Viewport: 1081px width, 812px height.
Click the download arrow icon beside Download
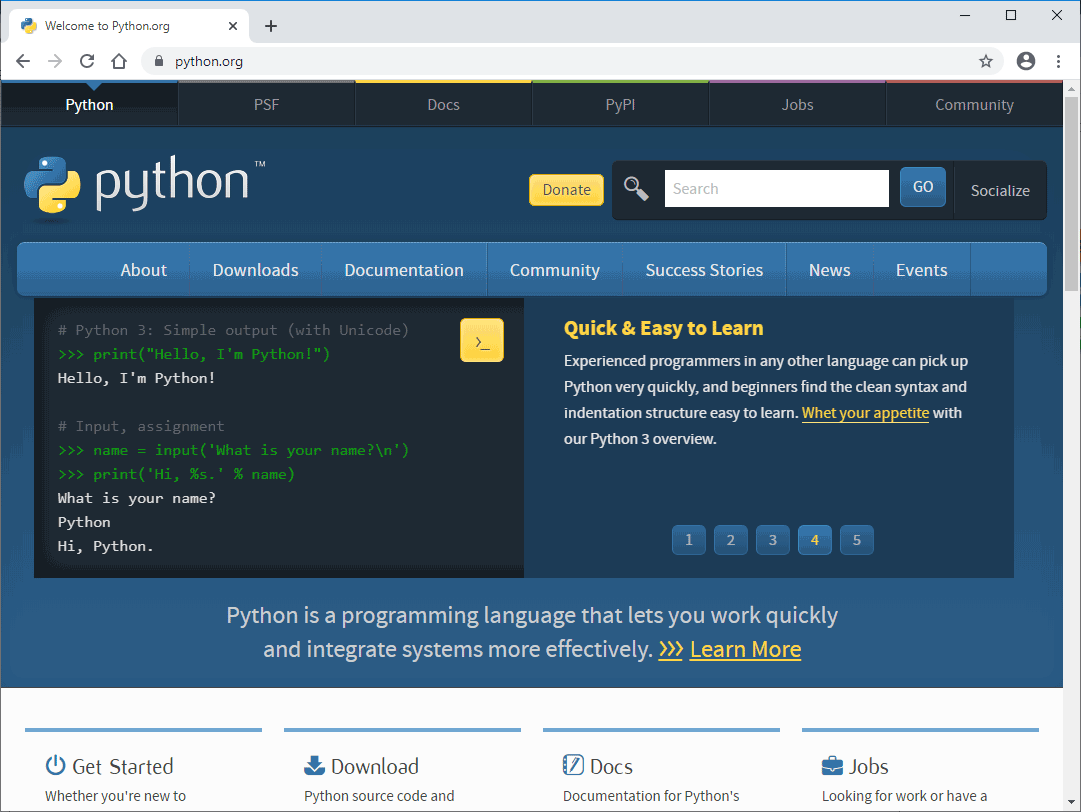tap(314, 765)
